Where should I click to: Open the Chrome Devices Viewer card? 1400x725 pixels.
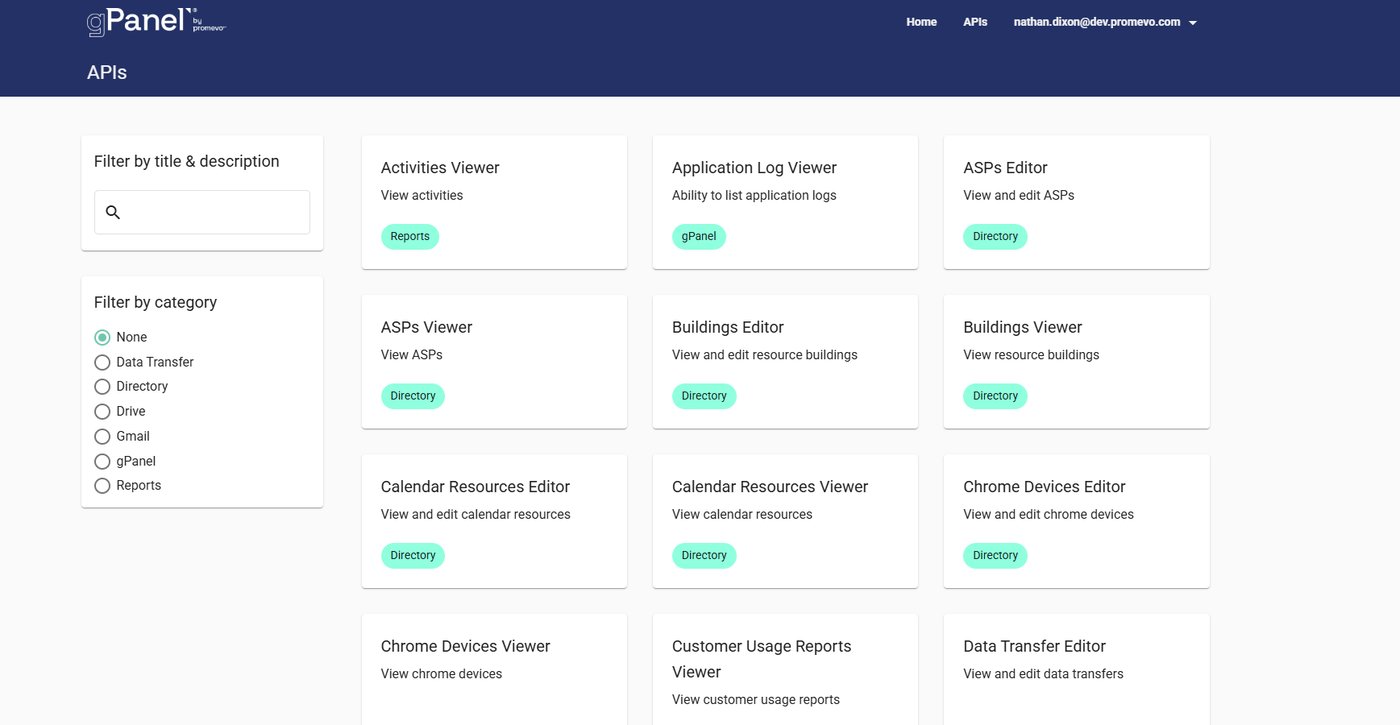(x=494, y=670)
